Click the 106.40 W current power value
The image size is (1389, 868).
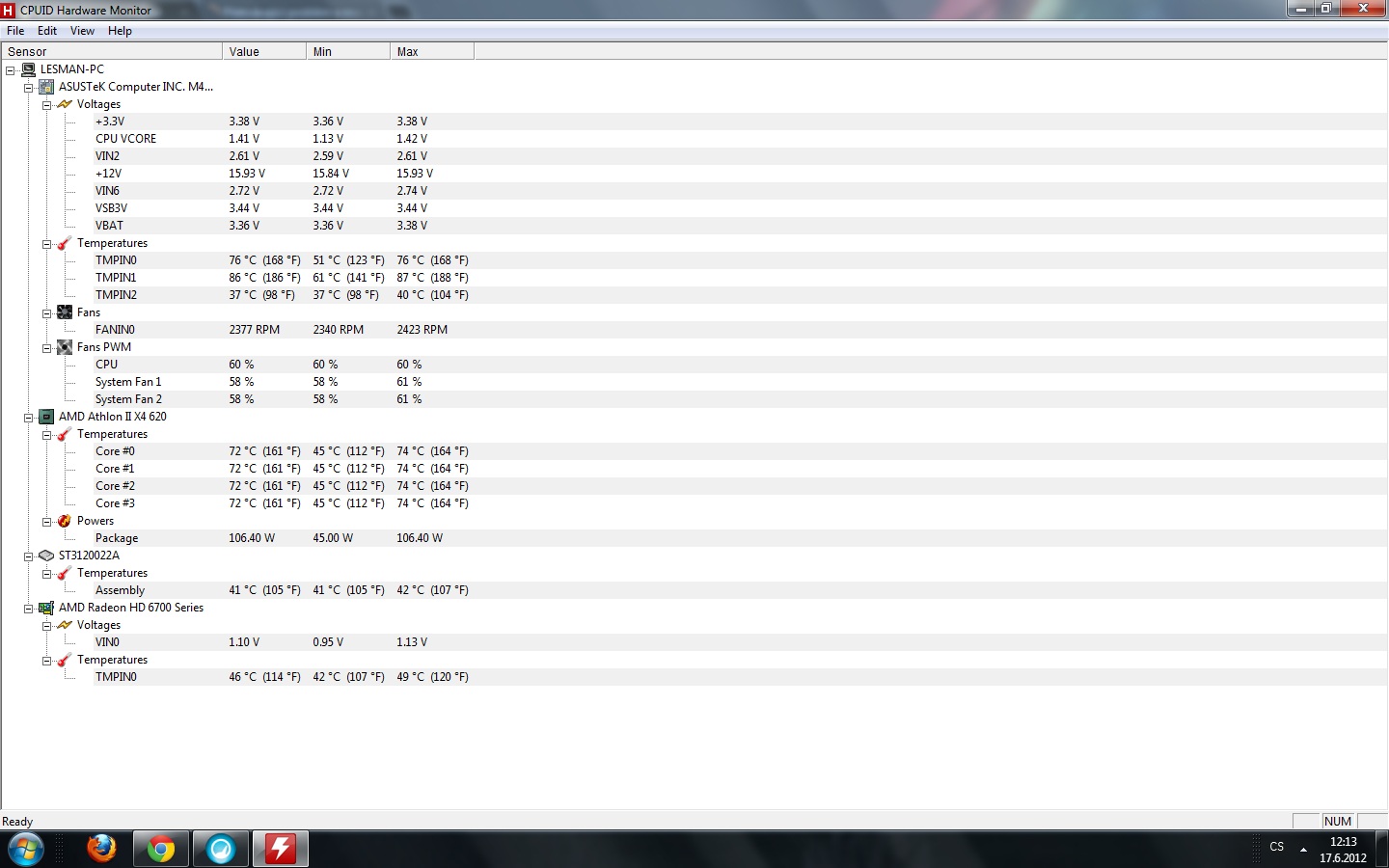pyautogui.click(x=252, y=538)
